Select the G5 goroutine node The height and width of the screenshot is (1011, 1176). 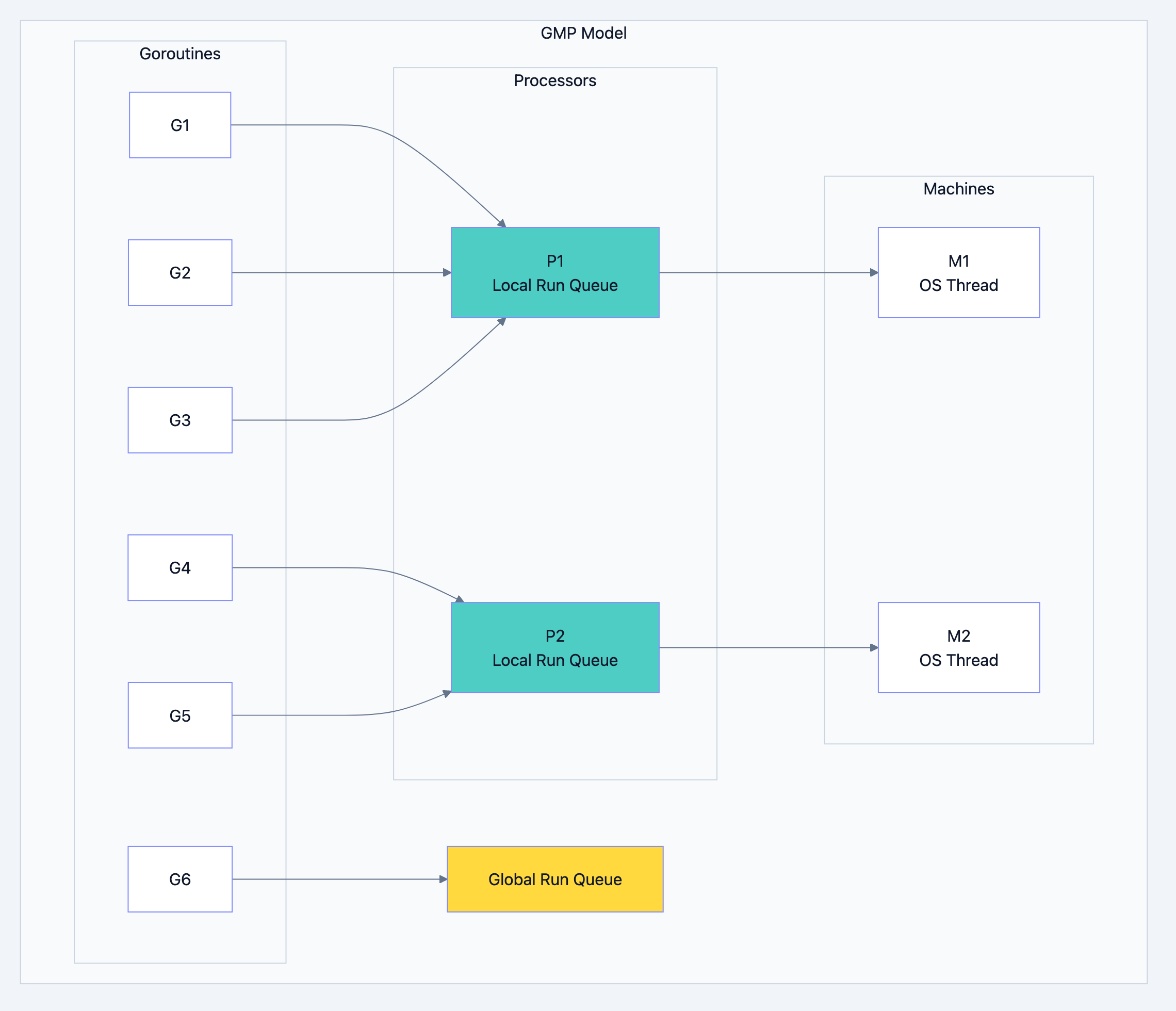(x=181, y=715)
